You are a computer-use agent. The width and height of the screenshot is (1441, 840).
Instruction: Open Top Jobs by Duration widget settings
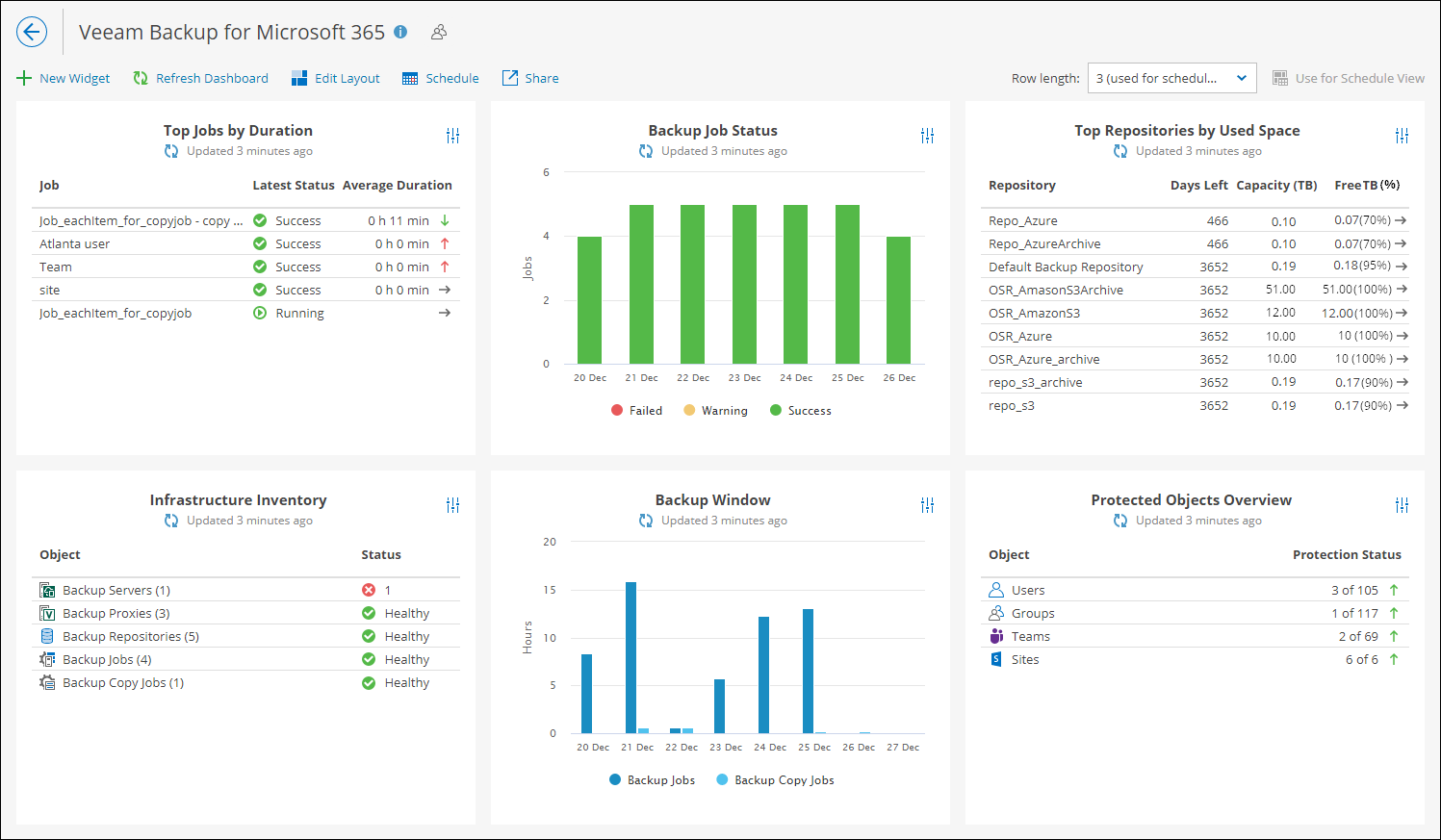(x=453, y=136)
